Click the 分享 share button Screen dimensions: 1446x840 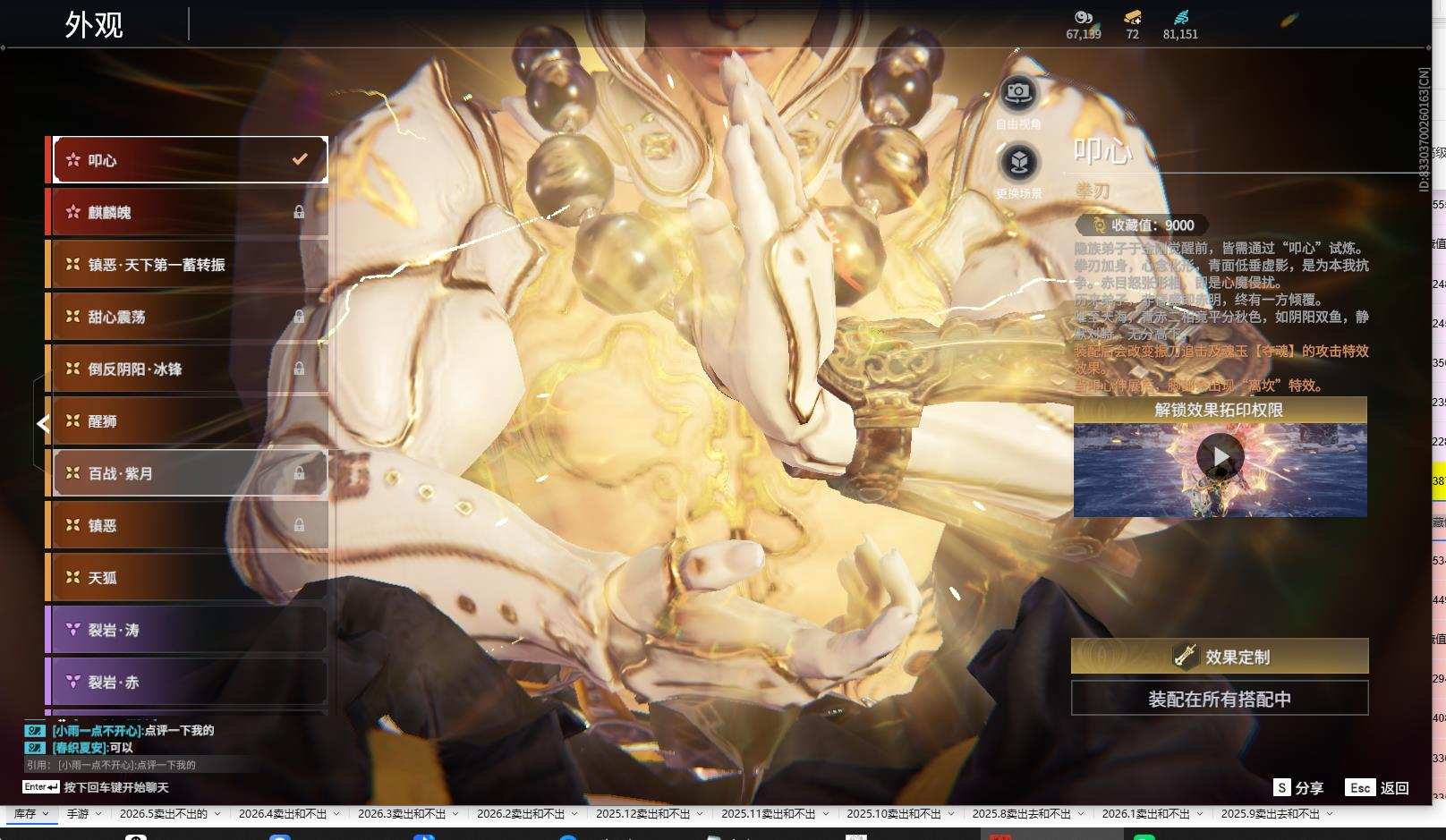coord(1298,787)
